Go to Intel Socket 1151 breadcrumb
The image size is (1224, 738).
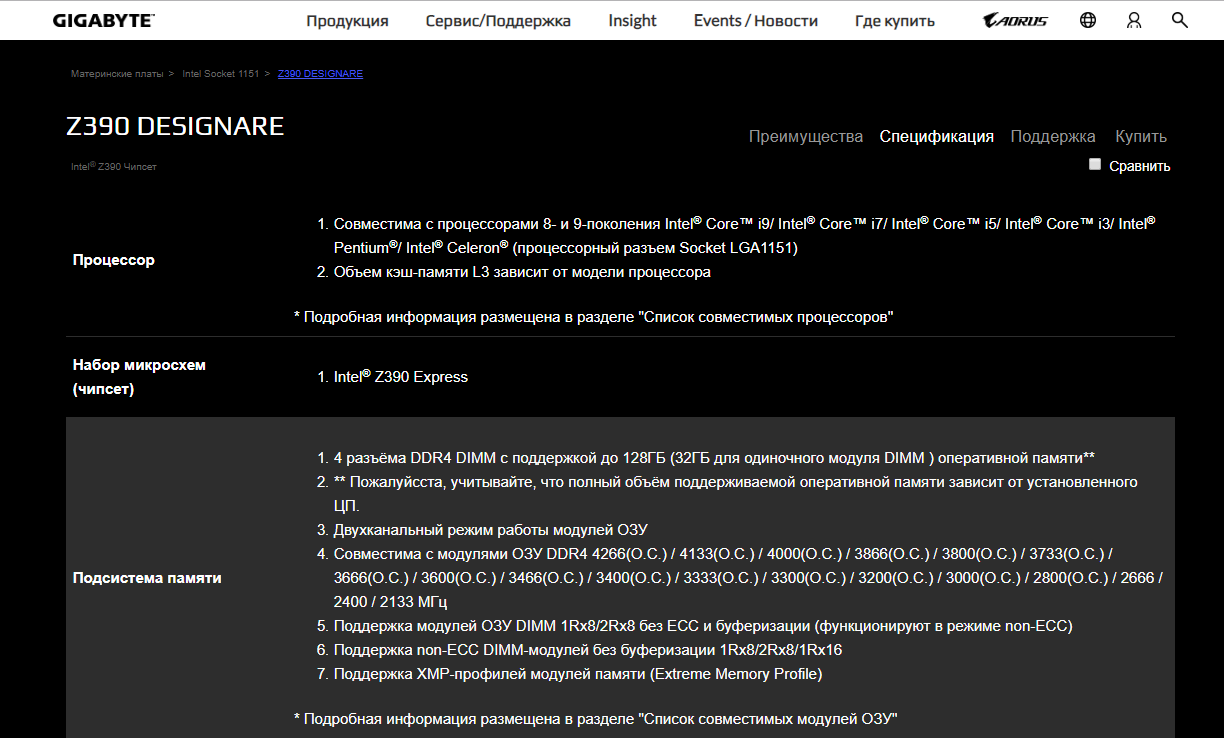tap(220, 74)
